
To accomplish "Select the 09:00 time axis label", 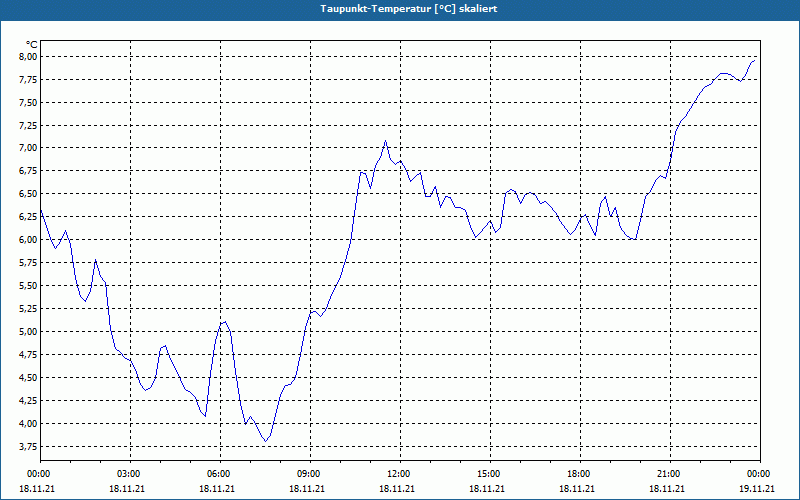I will (310, 474).
